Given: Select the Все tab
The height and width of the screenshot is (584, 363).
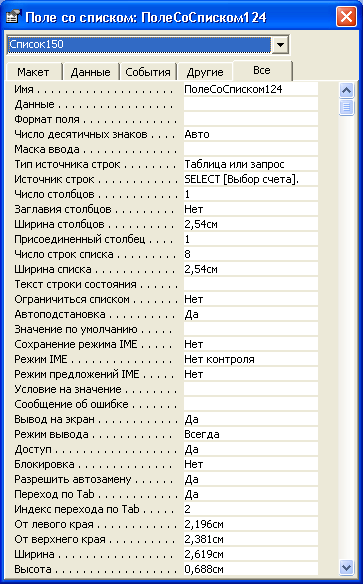Looking at the screenshot, I should tap(262, 70).
